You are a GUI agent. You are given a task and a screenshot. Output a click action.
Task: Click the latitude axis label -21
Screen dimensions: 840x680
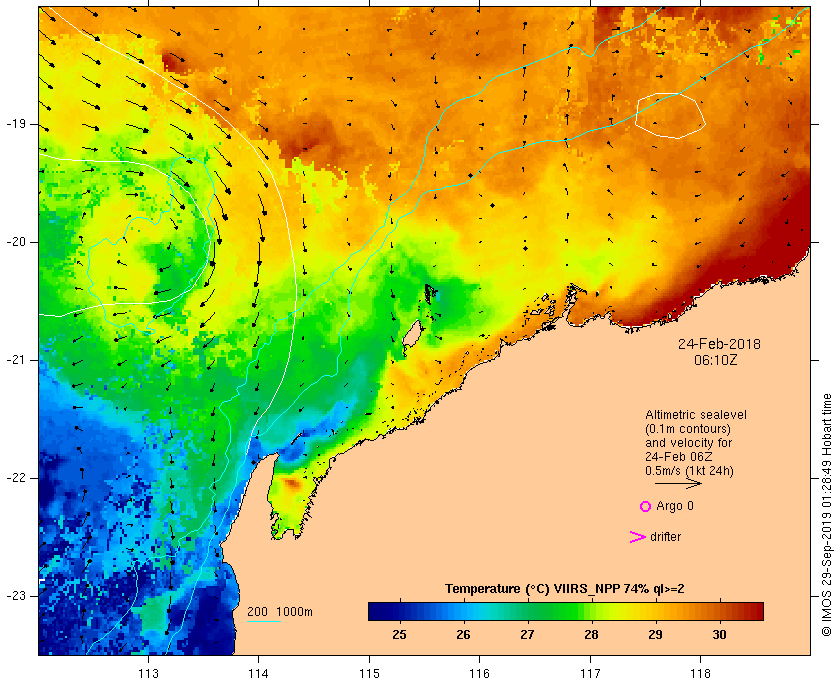pyautogui.click(x=16, y=360)
